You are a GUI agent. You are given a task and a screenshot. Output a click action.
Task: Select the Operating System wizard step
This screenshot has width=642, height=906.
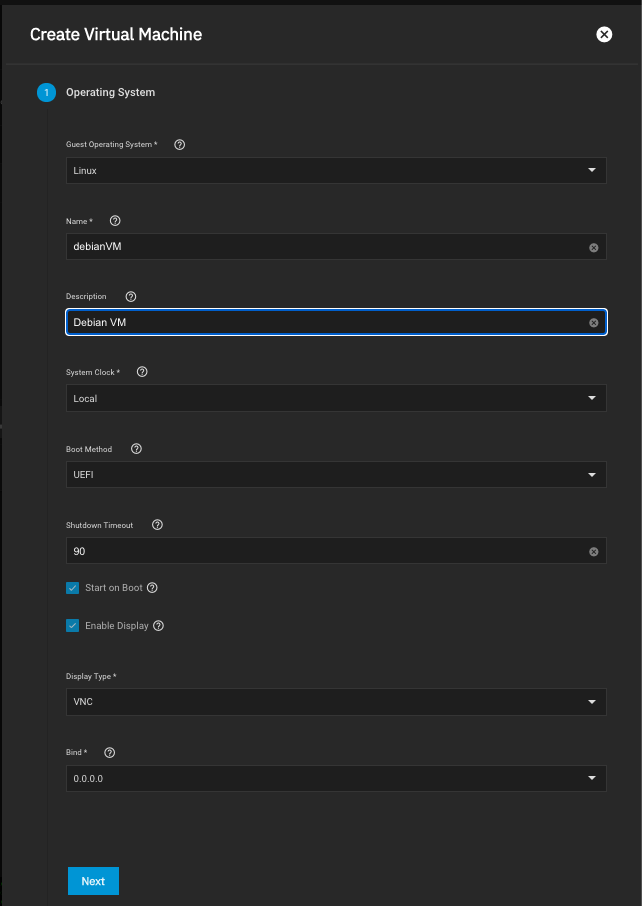[110, 92]
